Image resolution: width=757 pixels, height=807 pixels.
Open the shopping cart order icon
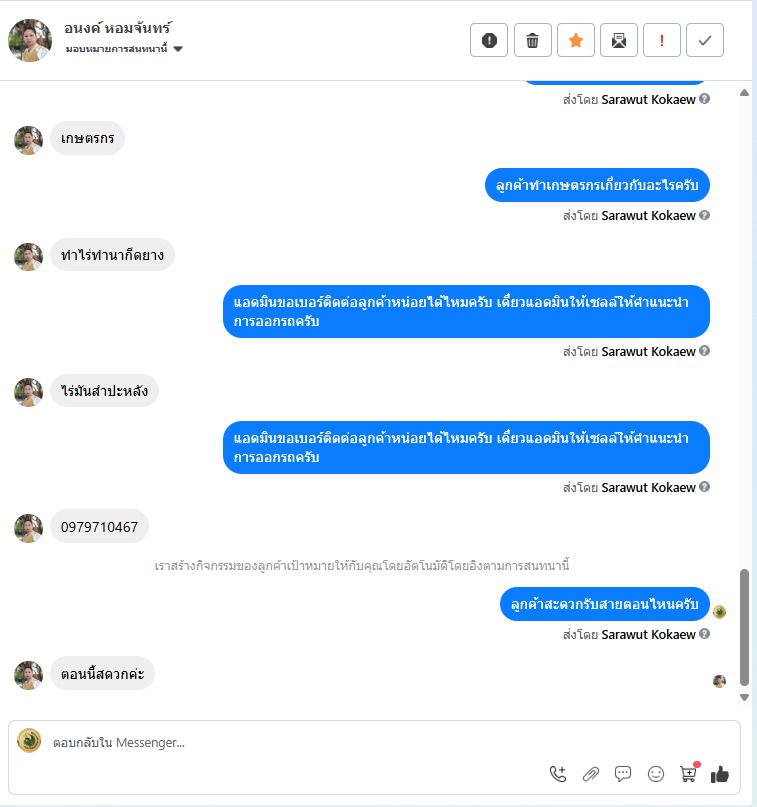(x=689, y=774)
